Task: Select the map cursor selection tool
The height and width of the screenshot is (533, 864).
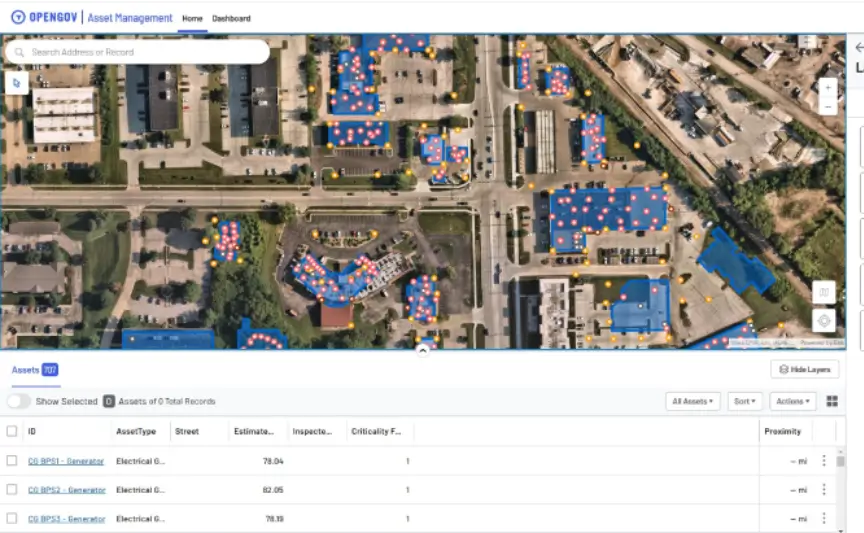Action: click(x=17, y=83)
